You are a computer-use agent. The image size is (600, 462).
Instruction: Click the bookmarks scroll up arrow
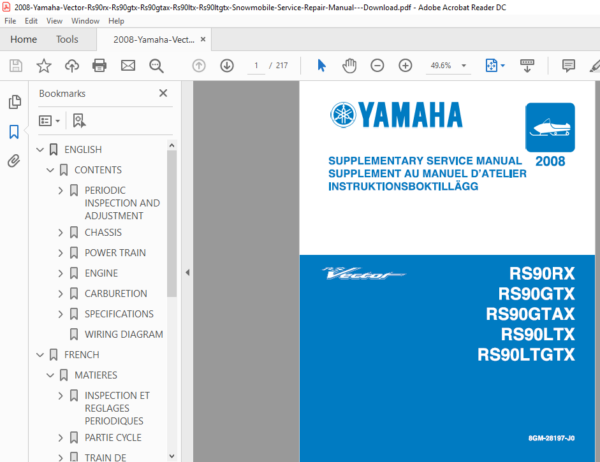(171, 145)
